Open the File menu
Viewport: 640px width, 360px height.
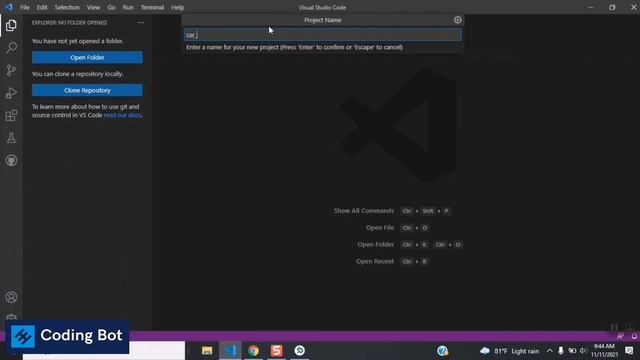(x=24, y=7)
